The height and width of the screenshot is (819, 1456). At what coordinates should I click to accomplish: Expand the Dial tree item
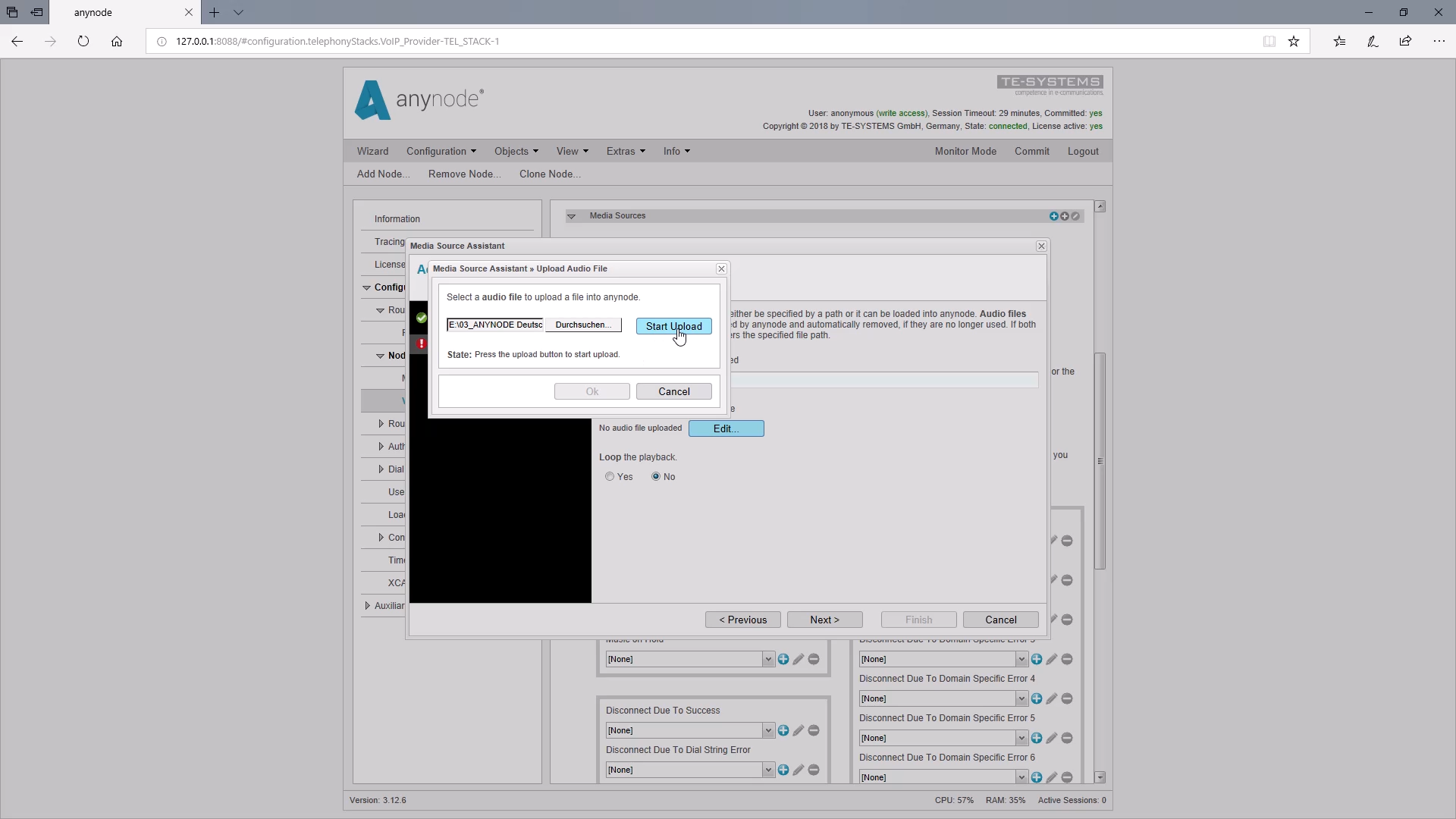[x=381, y=469]
